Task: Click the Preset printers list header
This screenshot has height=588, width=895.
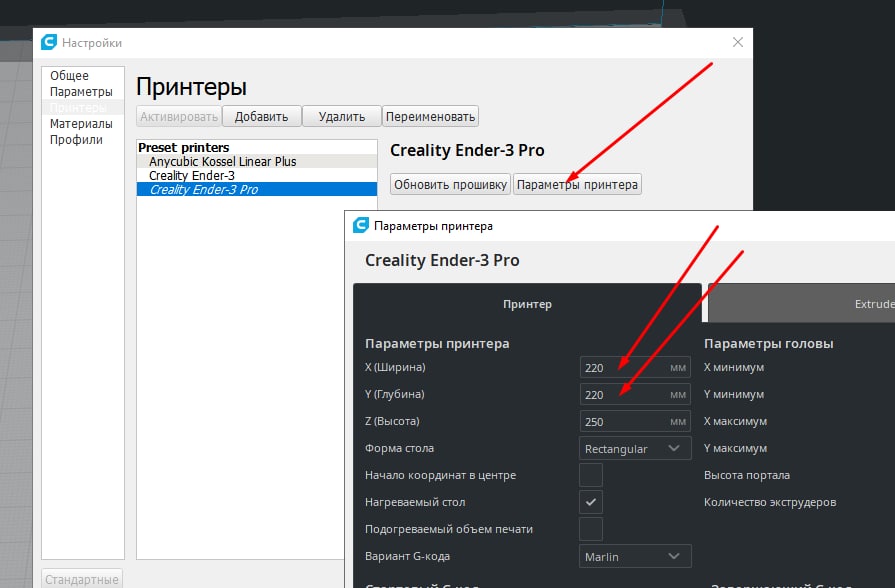Action: (183, 147)
